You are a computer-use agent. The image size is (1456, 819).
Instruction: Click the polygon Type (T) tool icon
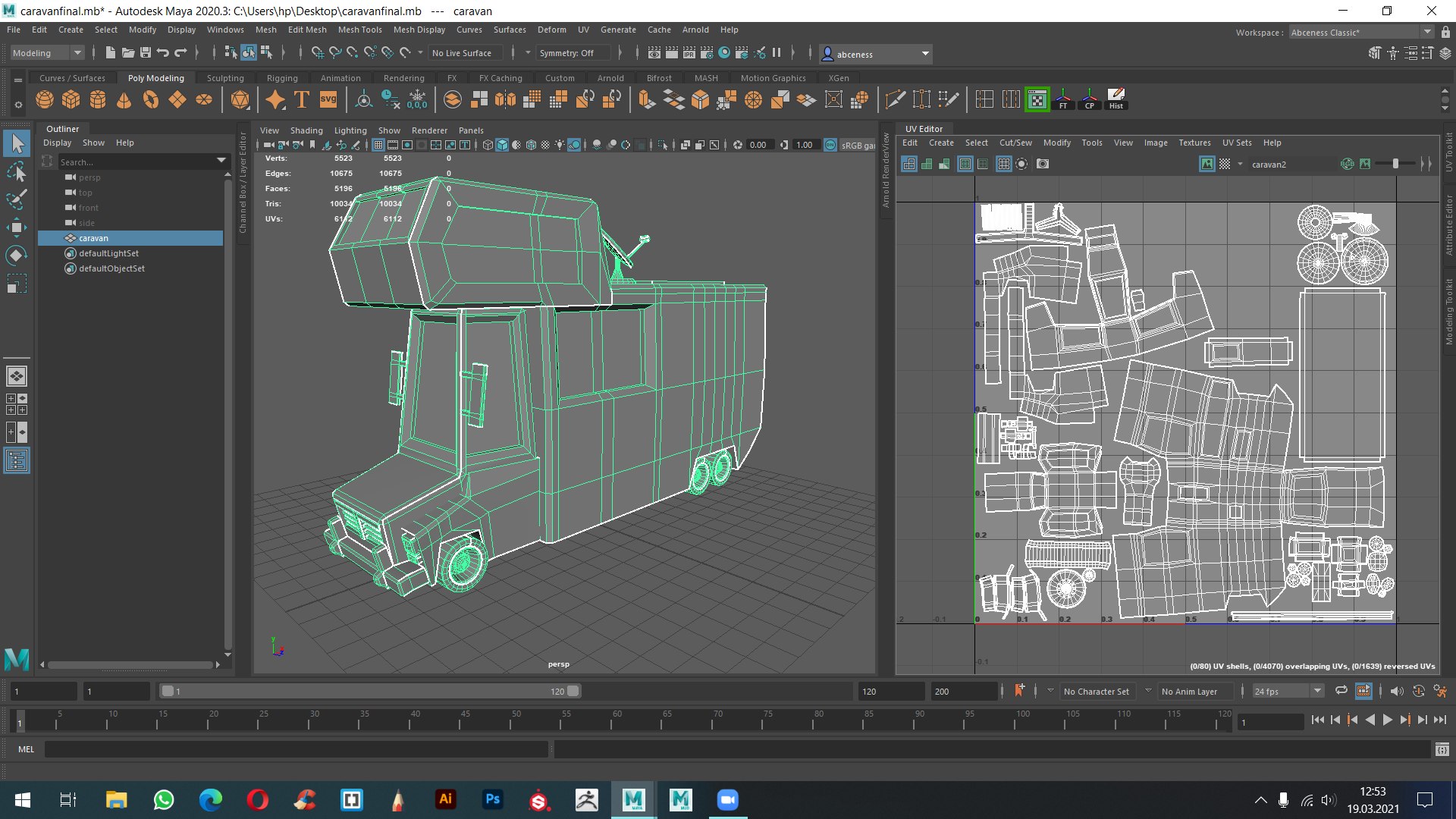click(x=302, y=99)
